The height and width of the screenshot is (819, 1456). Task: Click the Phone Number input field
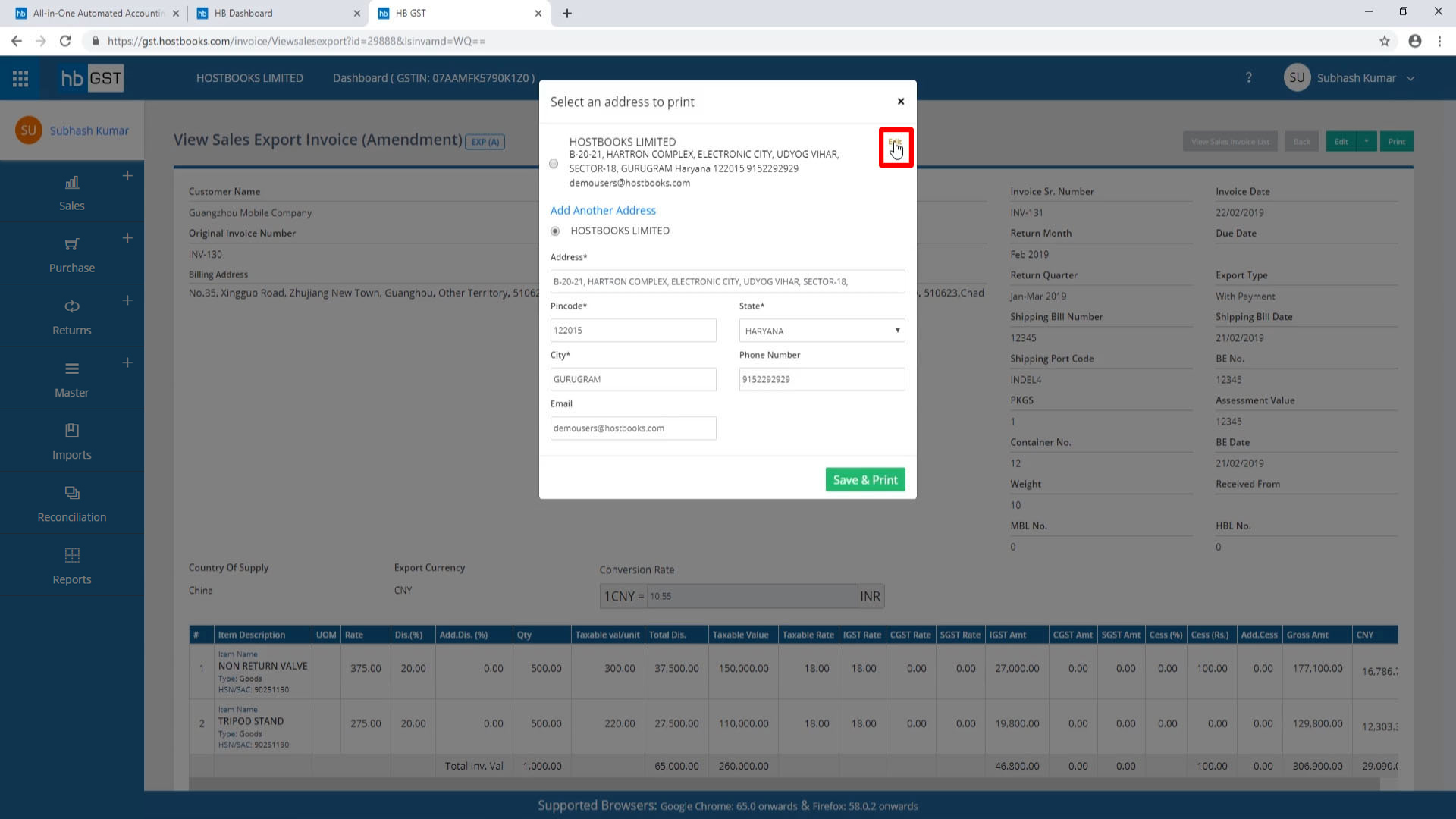822,379
